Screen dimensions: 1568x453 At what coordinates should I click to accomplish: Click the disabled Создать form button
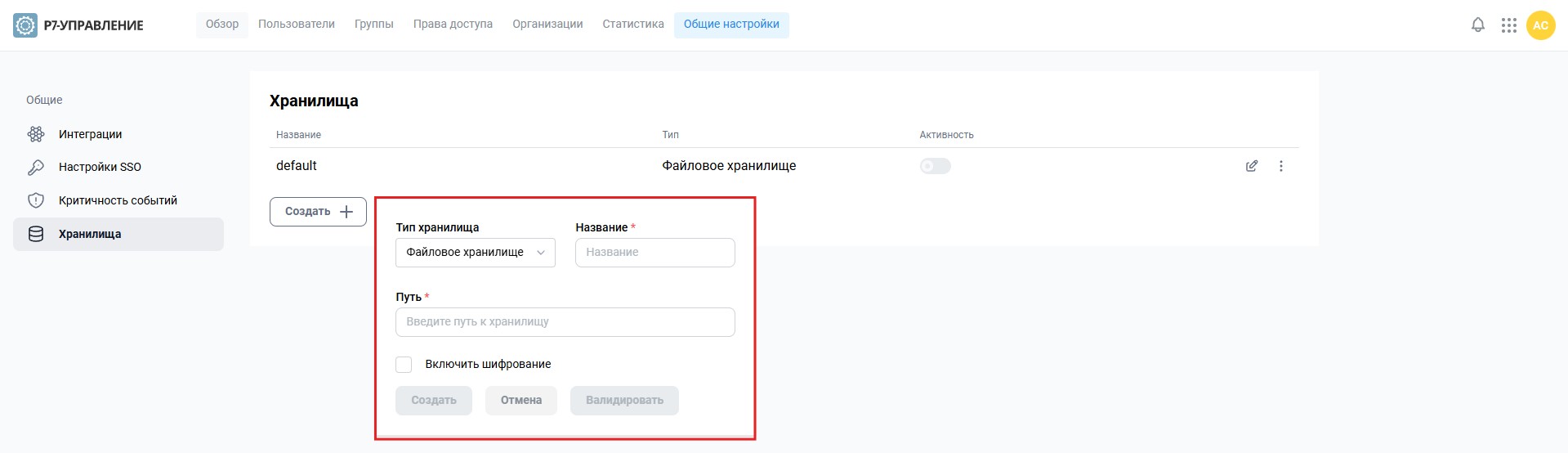pos(434,401)
